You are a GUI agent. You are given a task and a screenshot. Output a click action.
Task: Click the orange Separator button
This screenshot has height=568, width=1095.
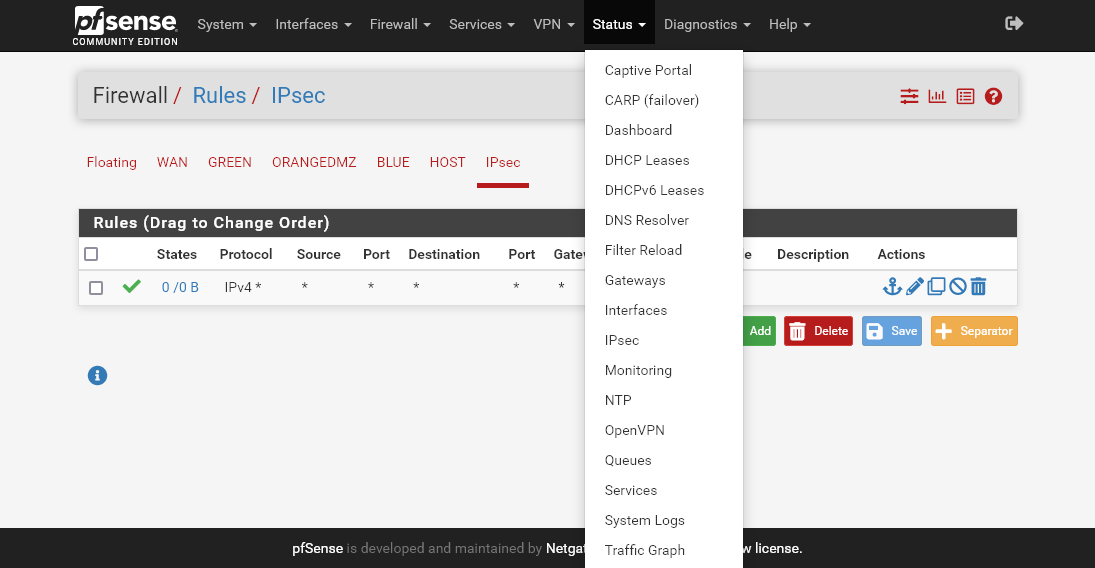(x=974, y=331)
